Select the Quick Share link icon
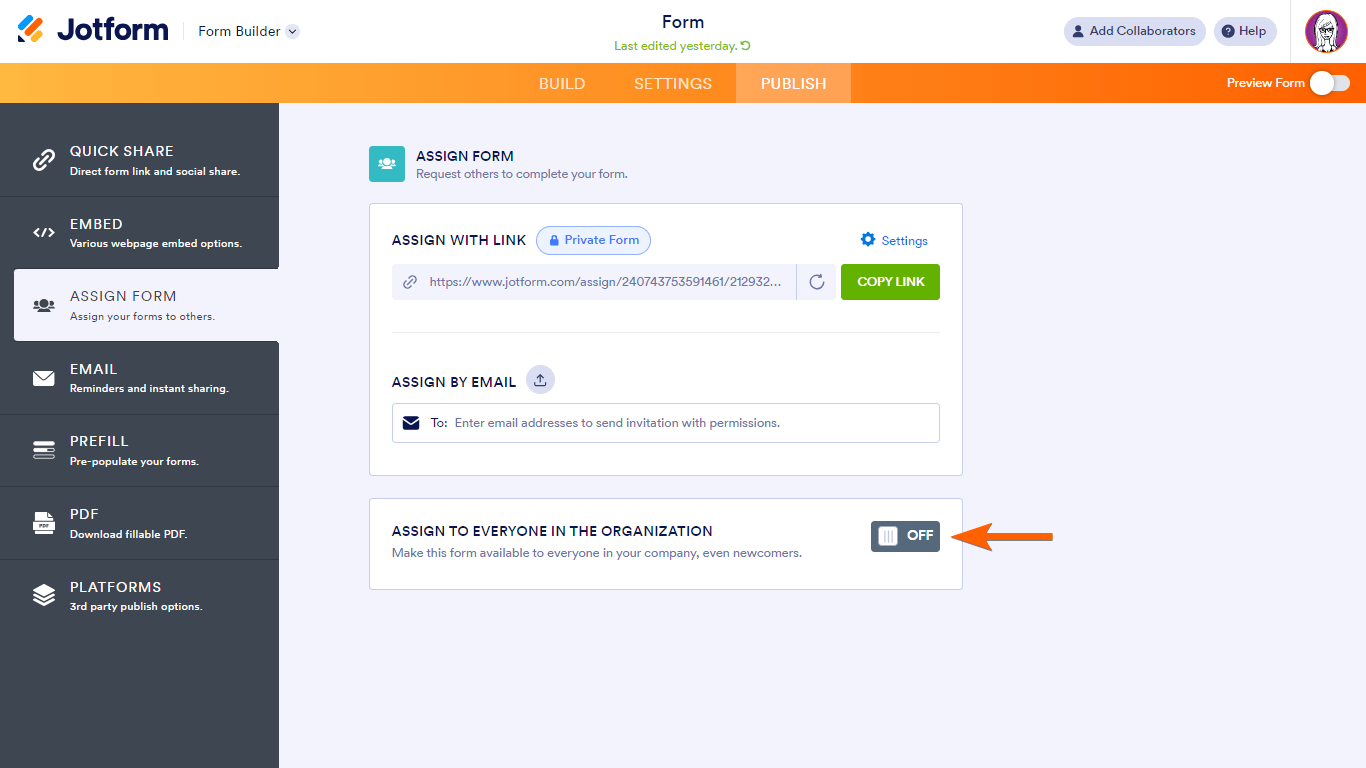 point(44,159)
